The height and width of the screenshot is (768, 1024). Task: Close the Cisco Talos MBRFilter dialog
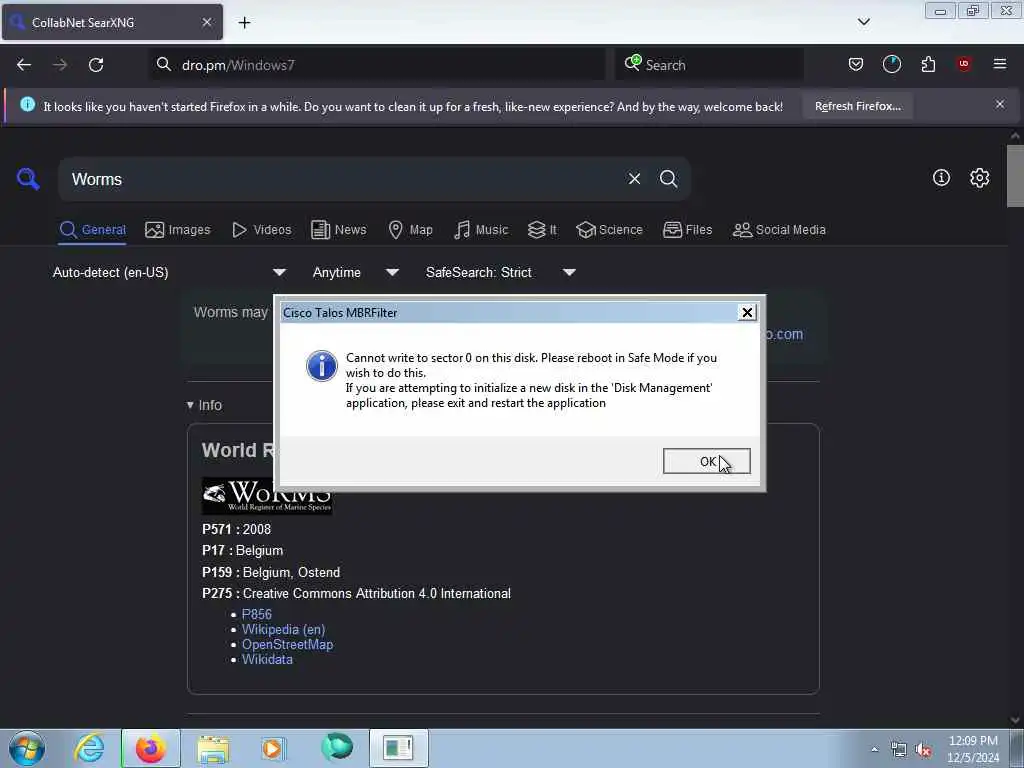(x=747, y=313)
